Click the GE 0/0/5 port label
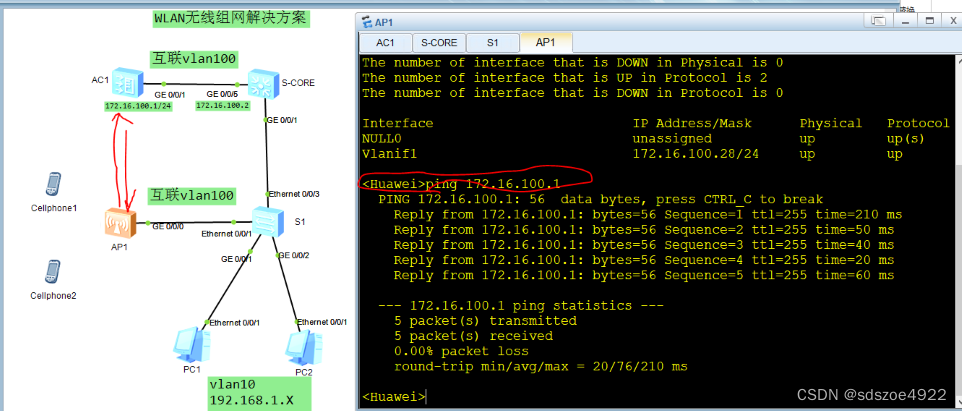Screen dimensions: 962x411 [x=221, y=94]
